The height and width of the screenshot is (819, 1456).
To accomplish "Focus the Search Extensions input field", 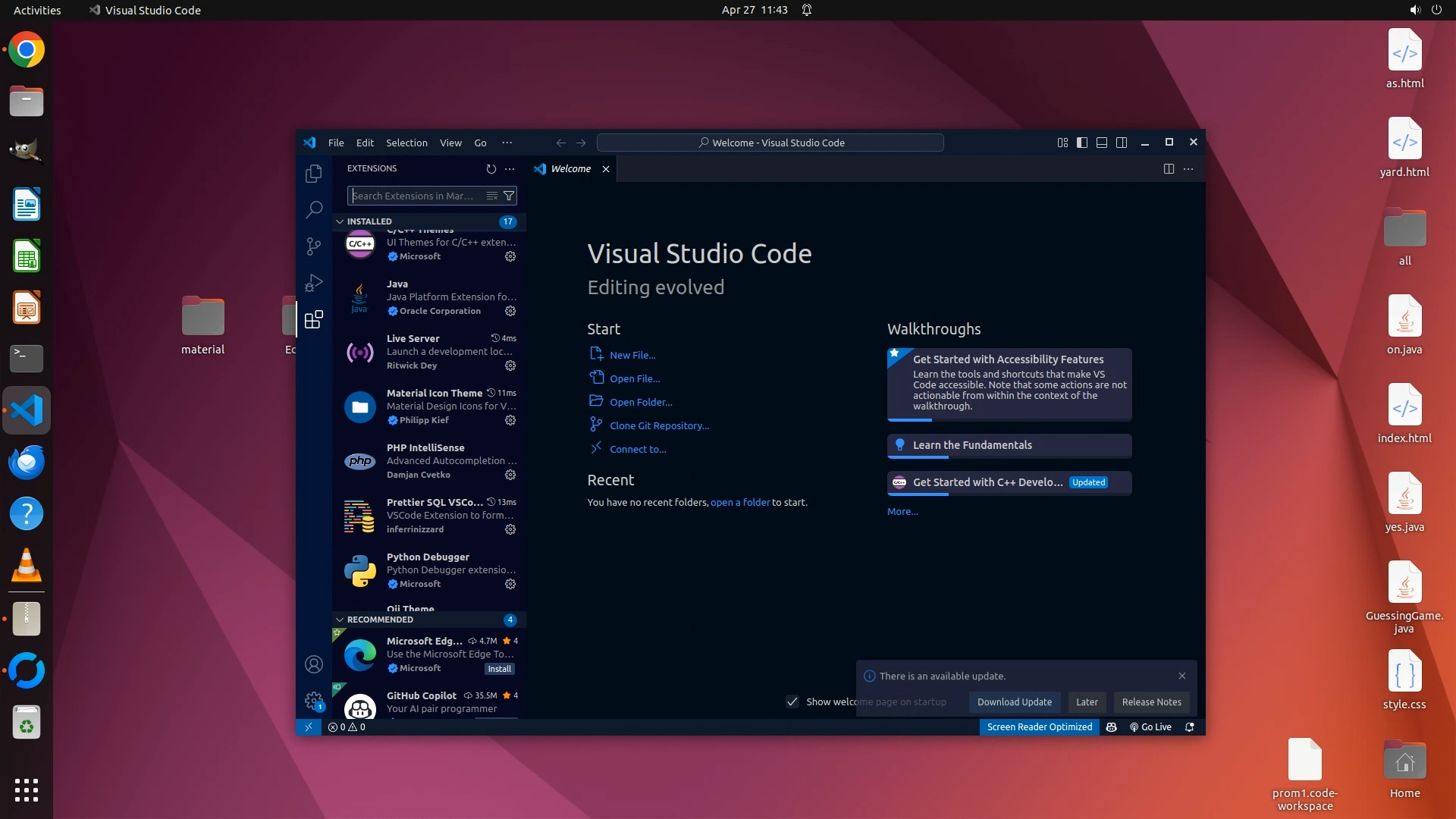I will pos(413,196).
